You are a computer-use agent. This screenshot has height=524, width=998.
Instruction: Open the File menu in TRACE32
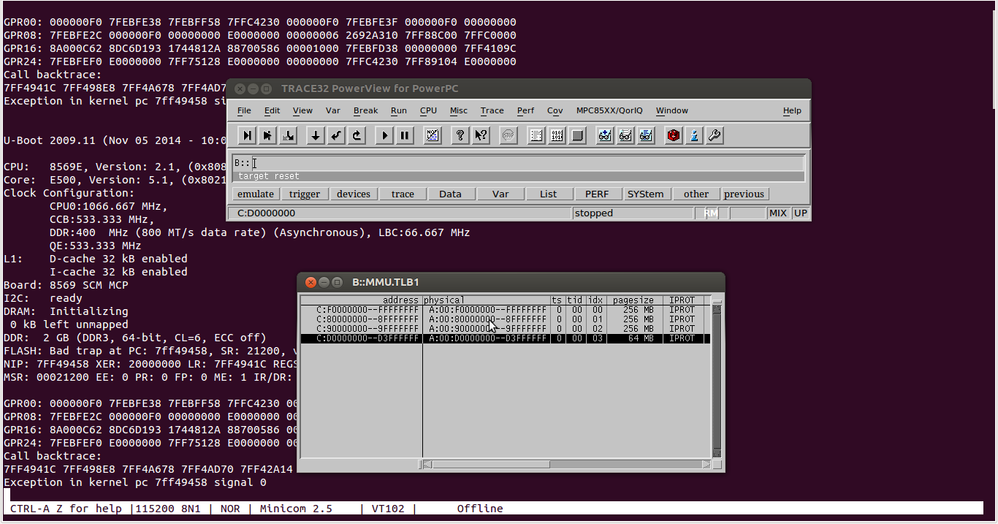coord(244,110)
